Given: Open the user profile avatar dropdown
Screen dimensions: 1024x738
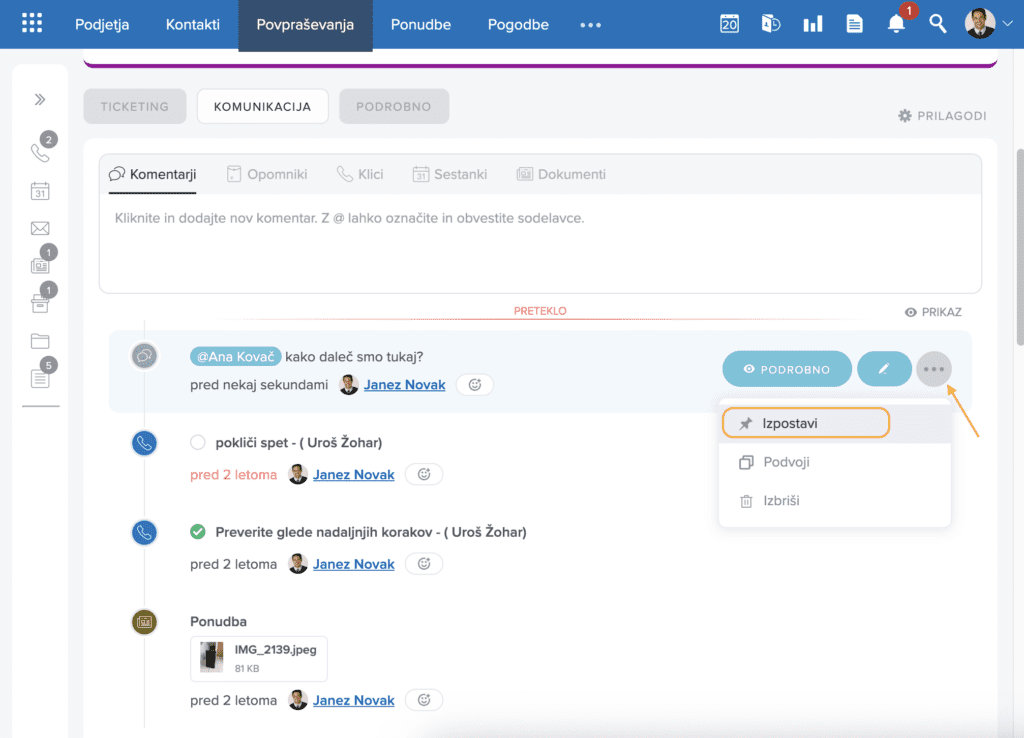Looking at the screenshot, I should pos(988,24).
